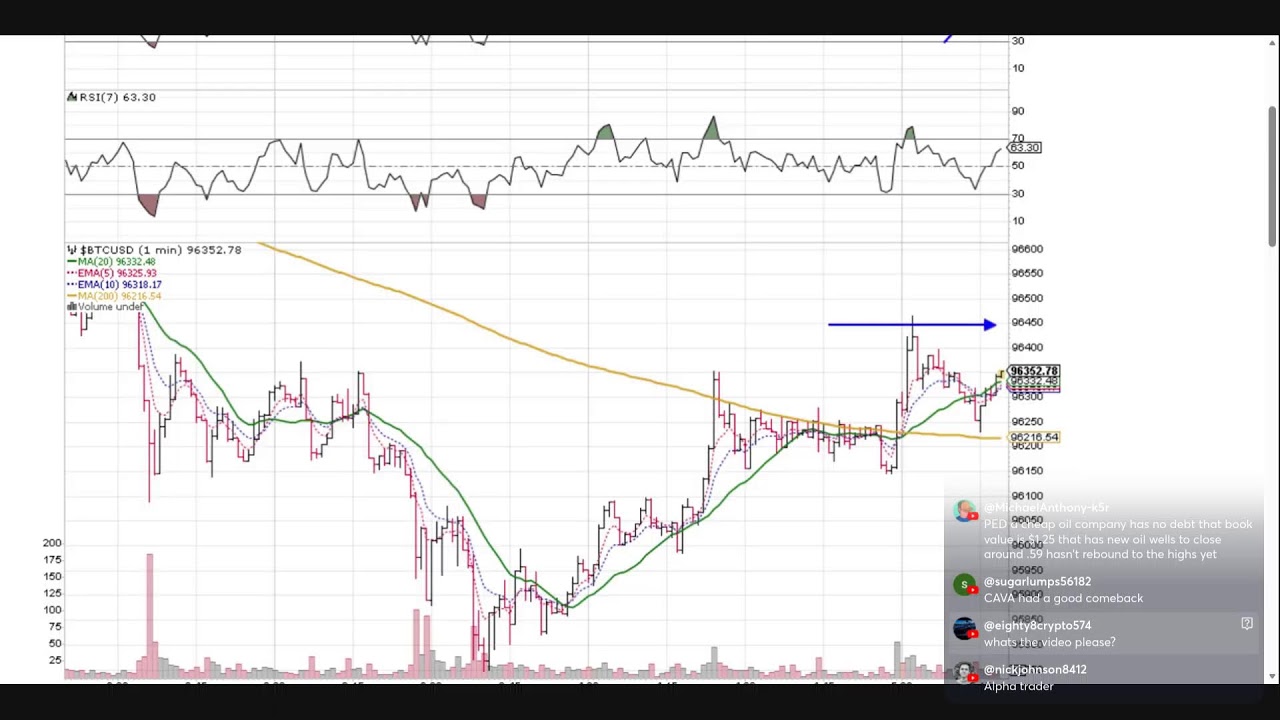Image resolution: width=1280 pixels, height=720 pixels.
Task: Click the 200 volume axis label
Action: click(52, 543)
